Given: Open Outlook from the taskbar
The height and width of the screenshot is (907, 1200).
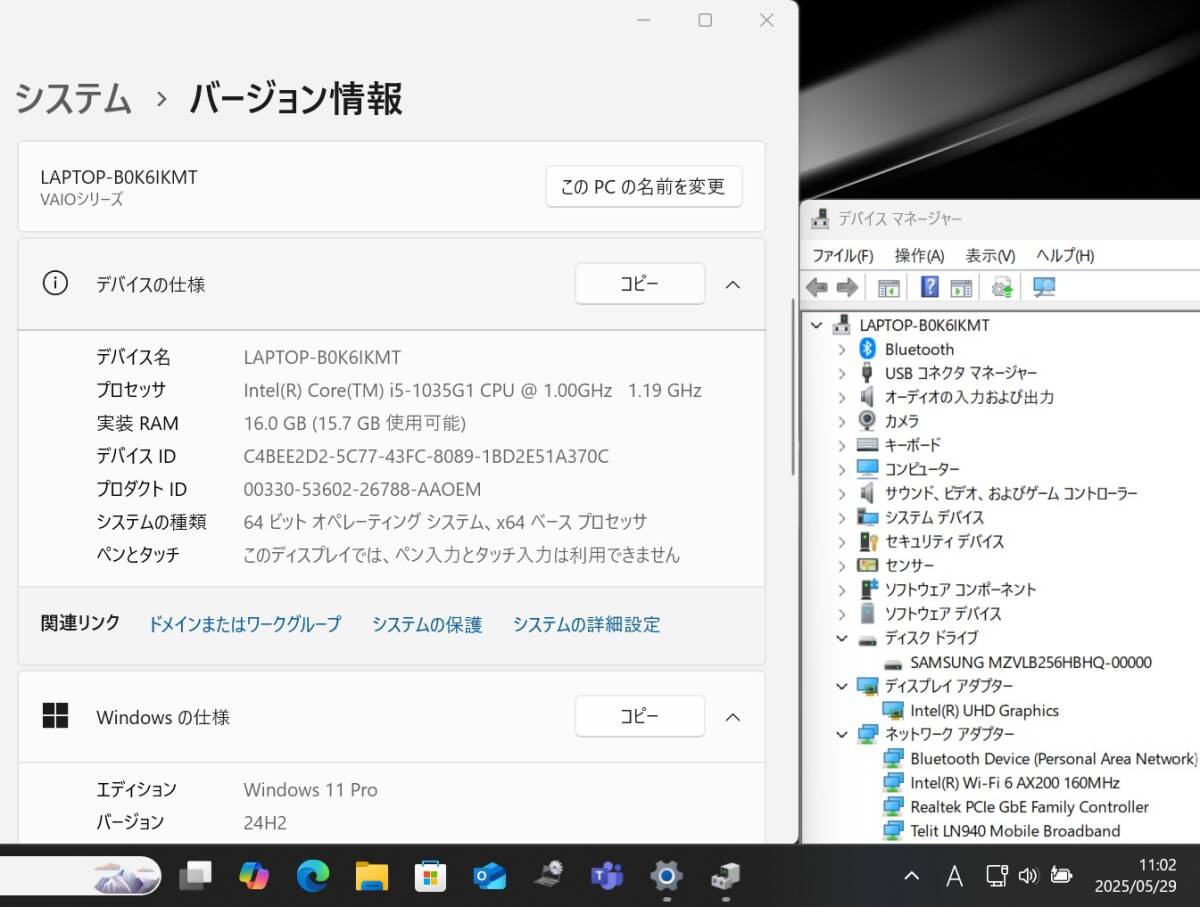Looking at the screenshot, I should 490,876.
